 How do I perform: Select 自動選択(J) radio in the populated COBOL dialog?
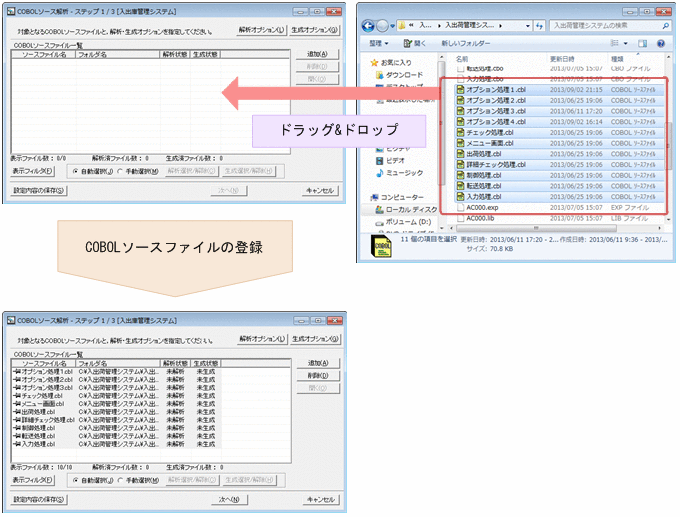pyautogui.click(x=75, y=480)
